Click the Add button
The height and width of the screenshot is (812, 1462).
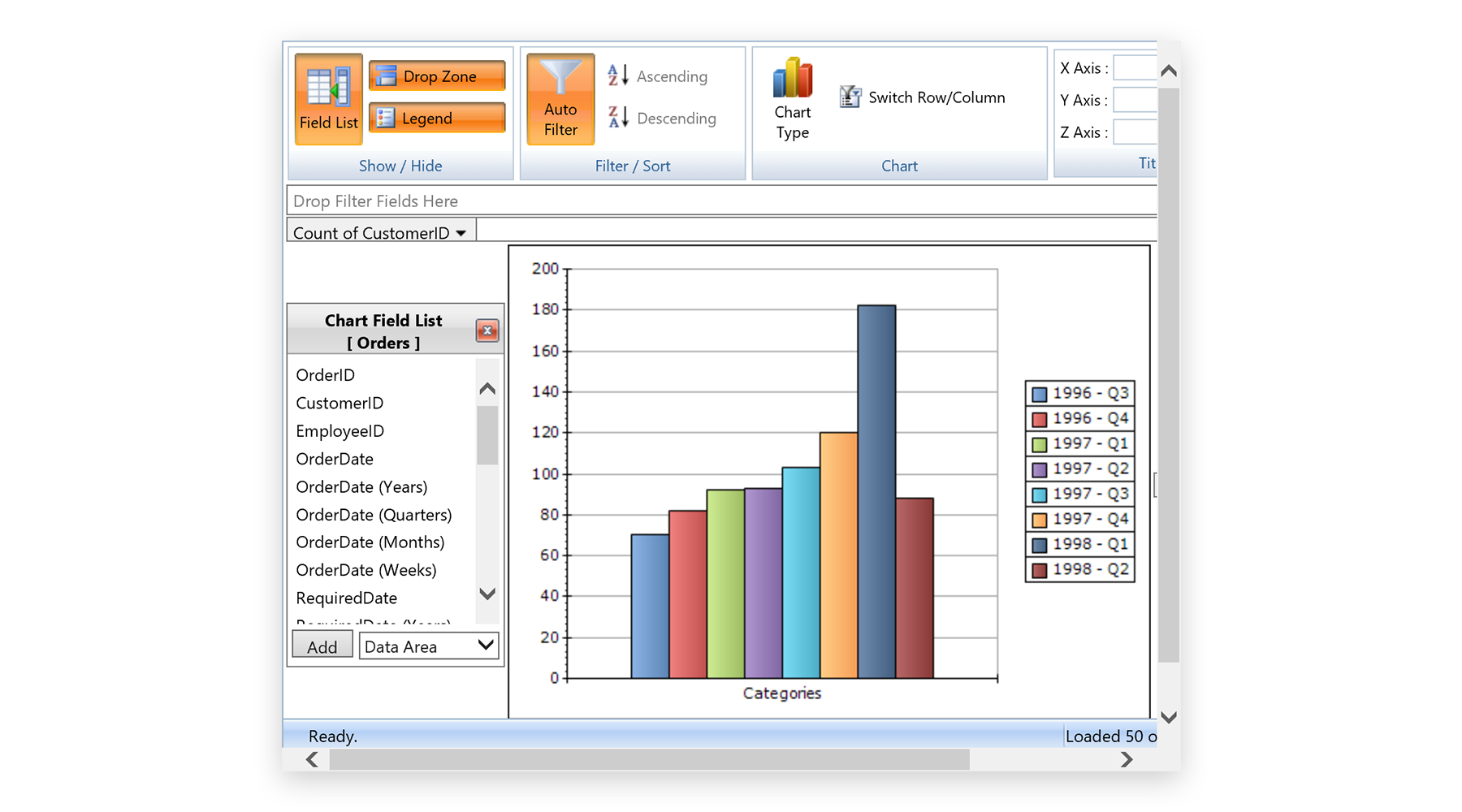point(322,646)
